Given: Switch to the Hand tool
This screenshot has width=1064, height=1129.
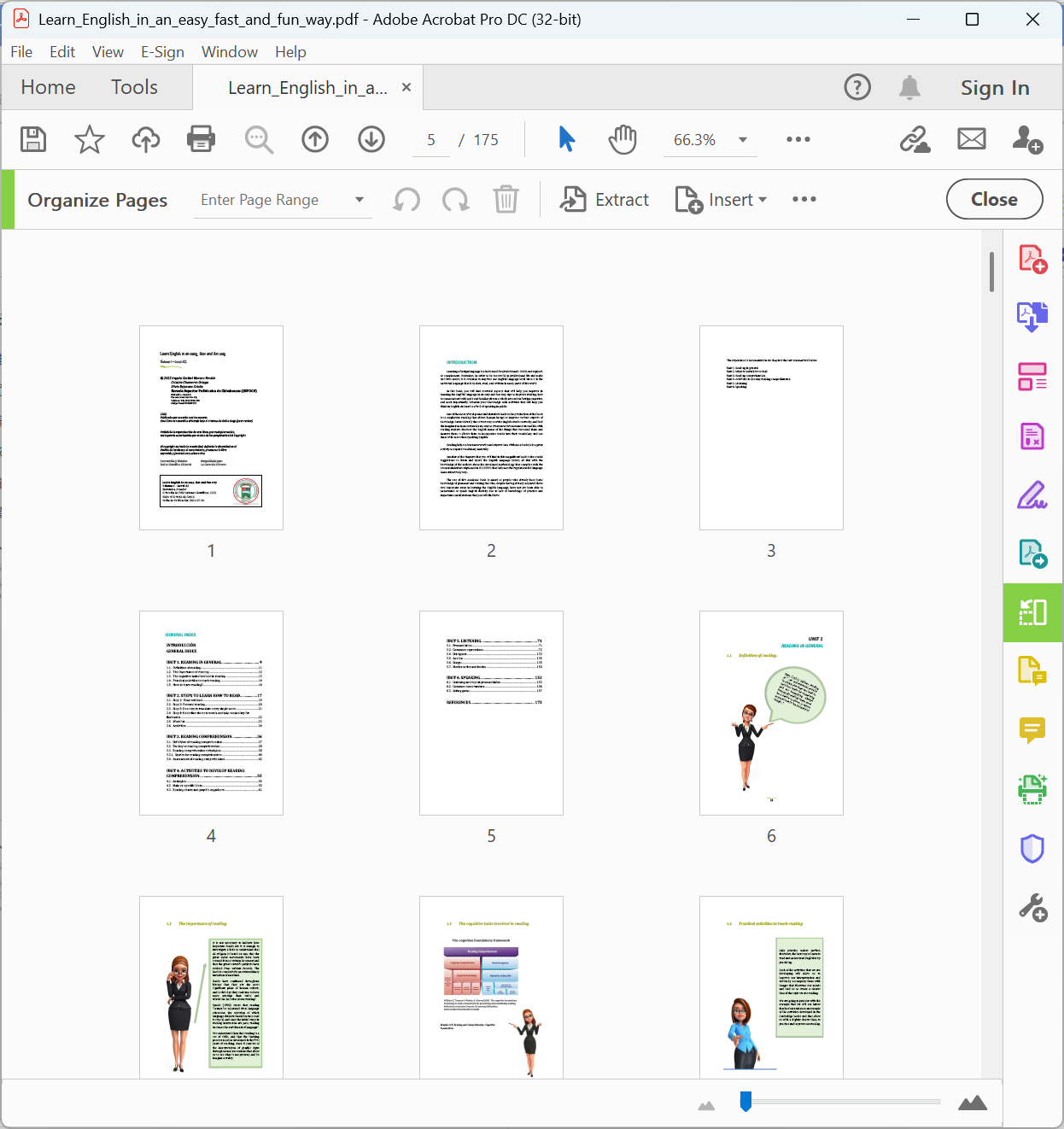Looking at the screenshot, I should coord(623,139).
